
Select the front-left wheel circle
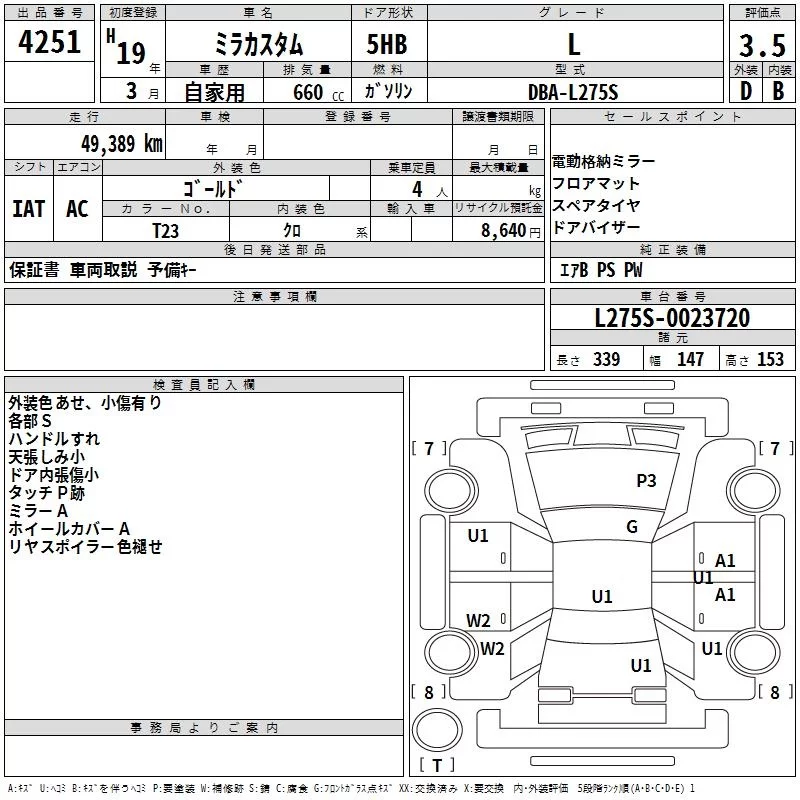(x=451, y=491)
